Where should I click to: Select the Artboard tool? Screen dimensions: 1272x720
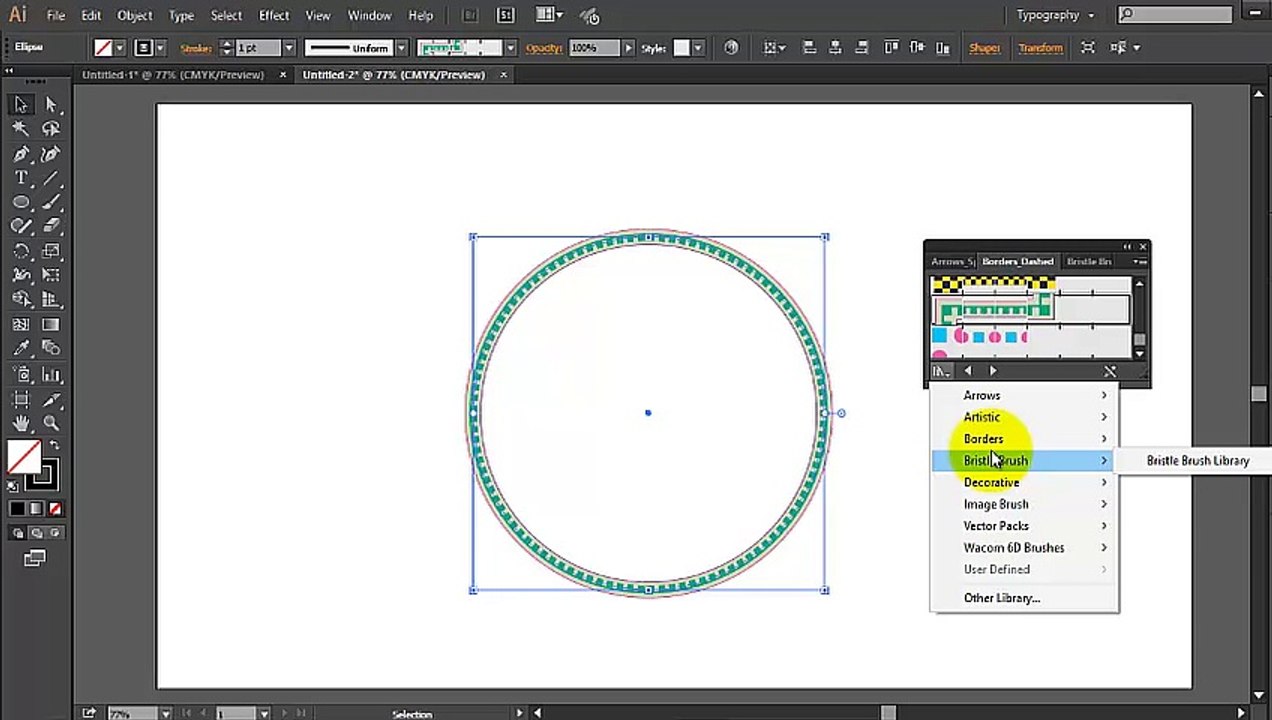[x=21, y=400]
